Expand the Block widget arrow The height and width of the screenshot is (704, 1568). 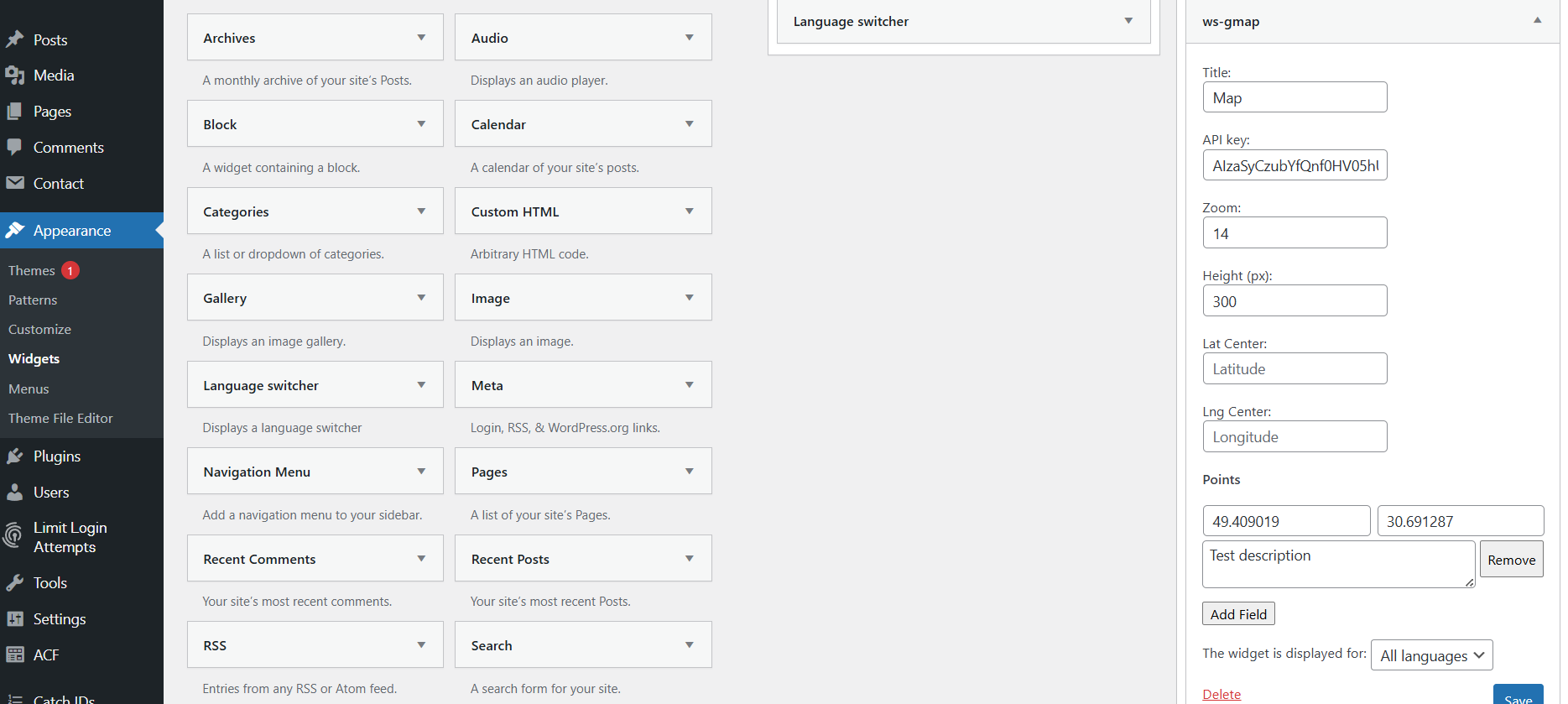(421, 124)
